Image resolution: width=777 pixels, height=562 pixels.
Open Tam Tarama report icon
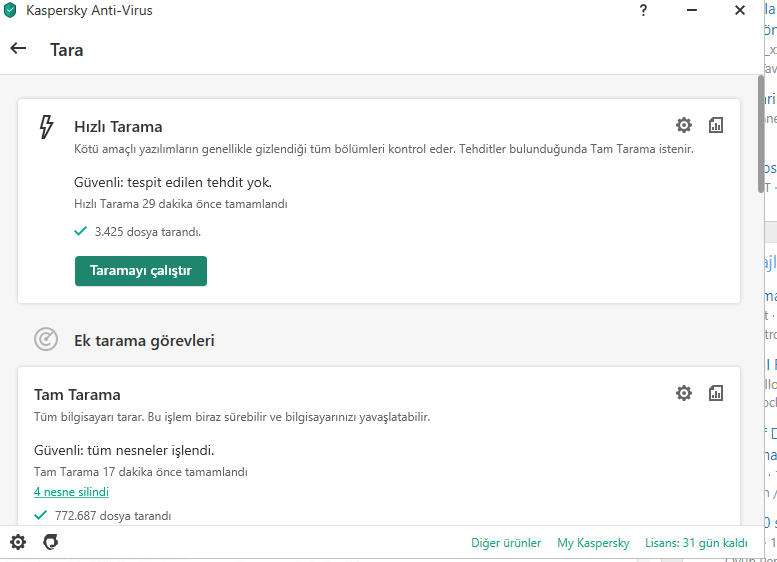coord(716,393)
